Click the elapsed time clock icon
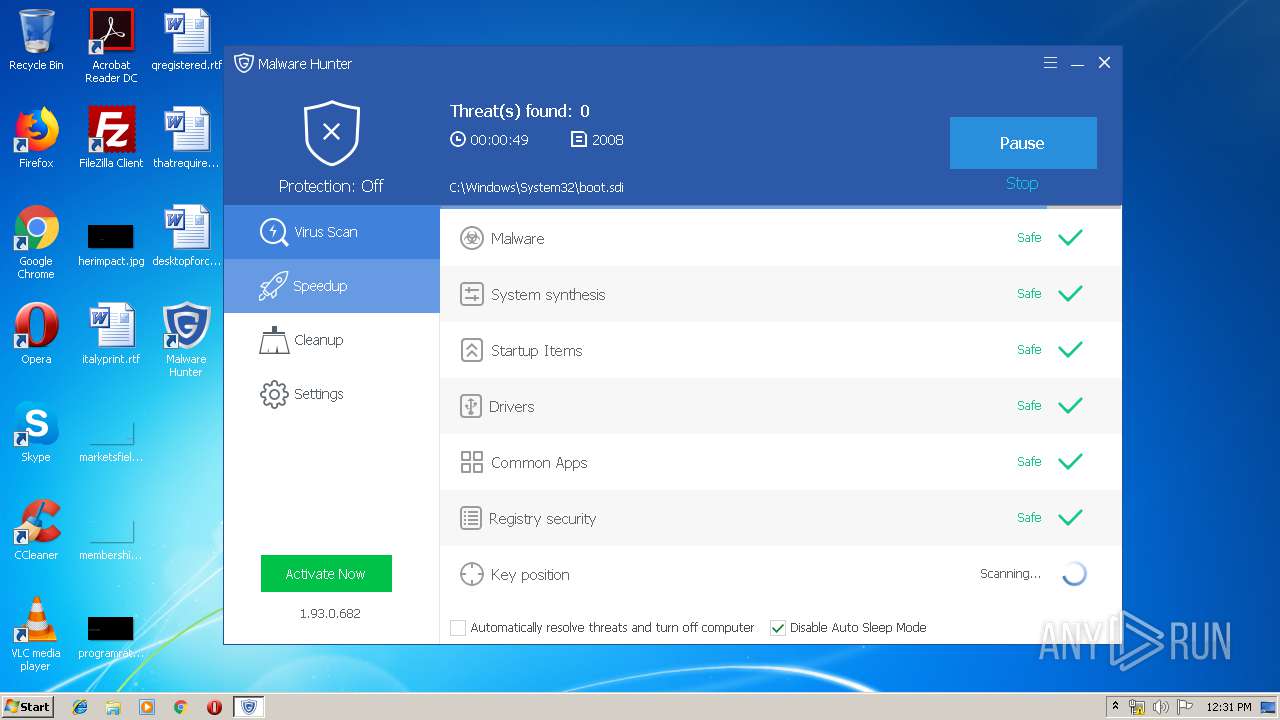This screenshot has width=1280, height=720. (x=458, y=140)
